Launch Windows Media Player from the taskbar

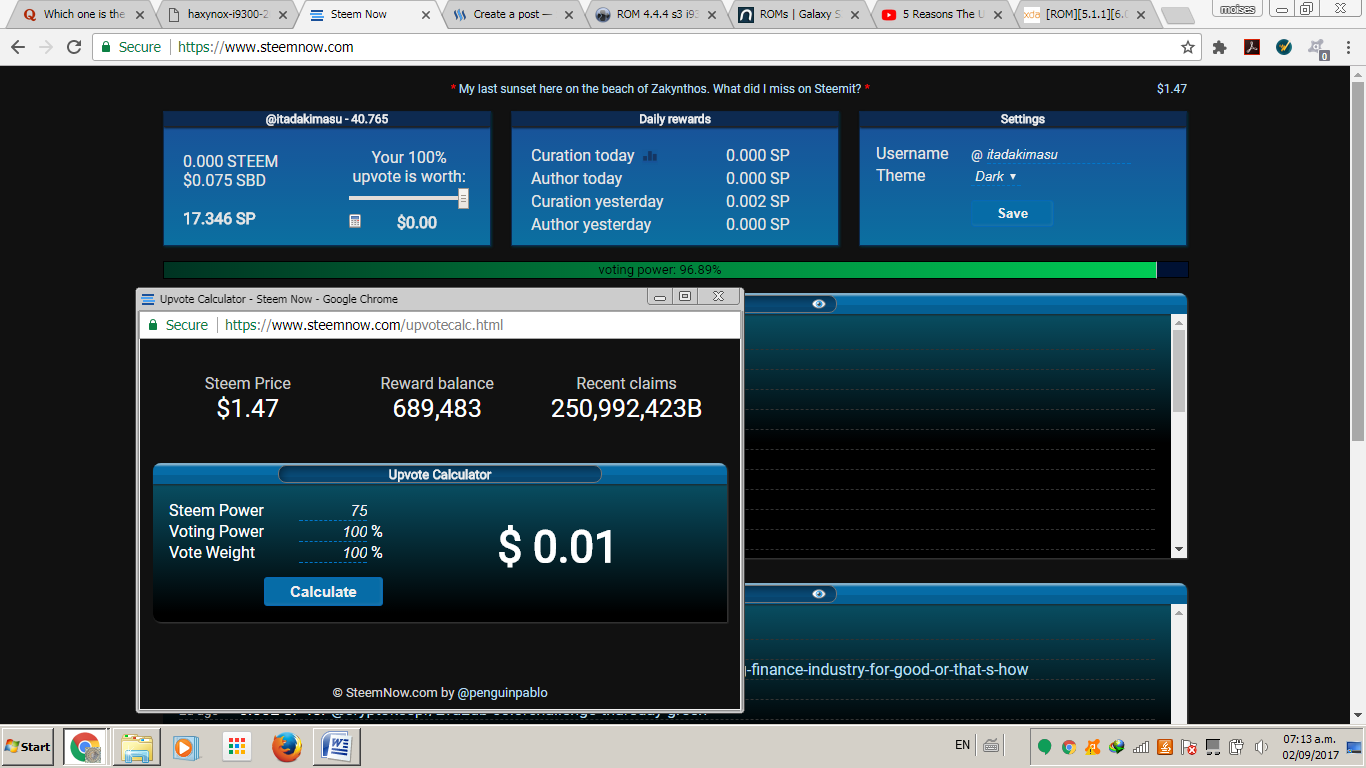(185, 746)
